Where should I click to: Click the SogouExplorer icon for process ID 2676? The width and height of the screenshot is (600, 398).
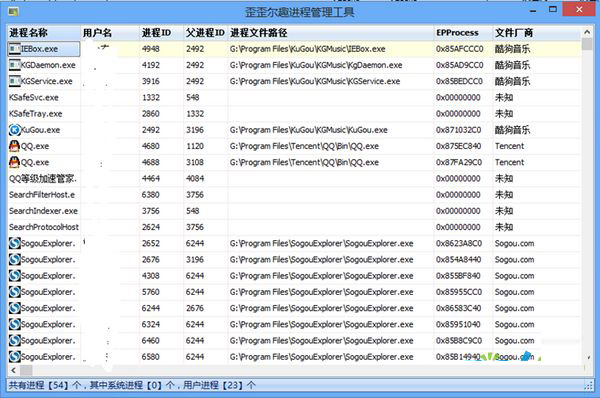tap(15, 259)
